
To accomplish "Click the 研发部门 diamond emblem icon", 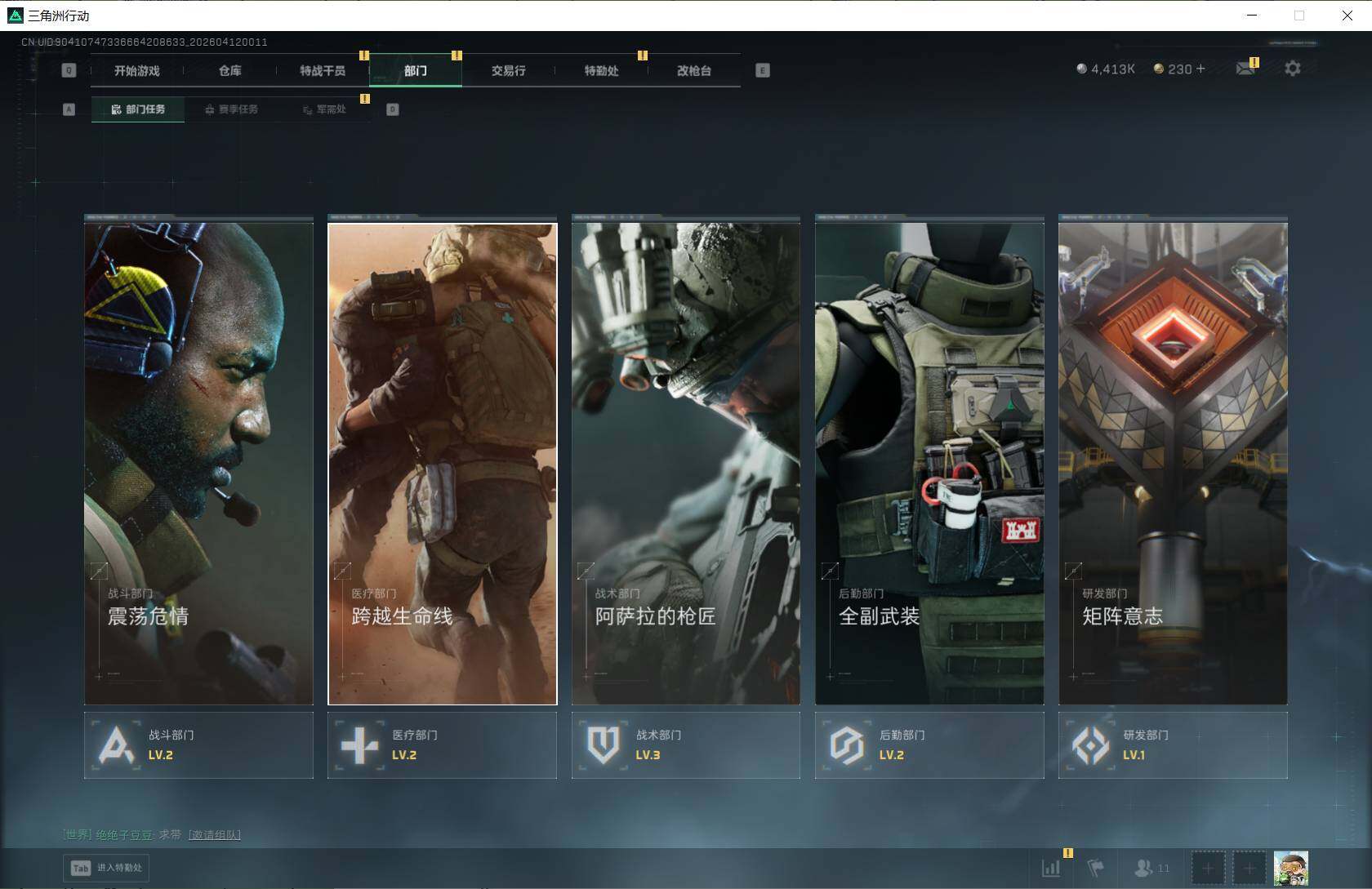I will coord(1090,745).
